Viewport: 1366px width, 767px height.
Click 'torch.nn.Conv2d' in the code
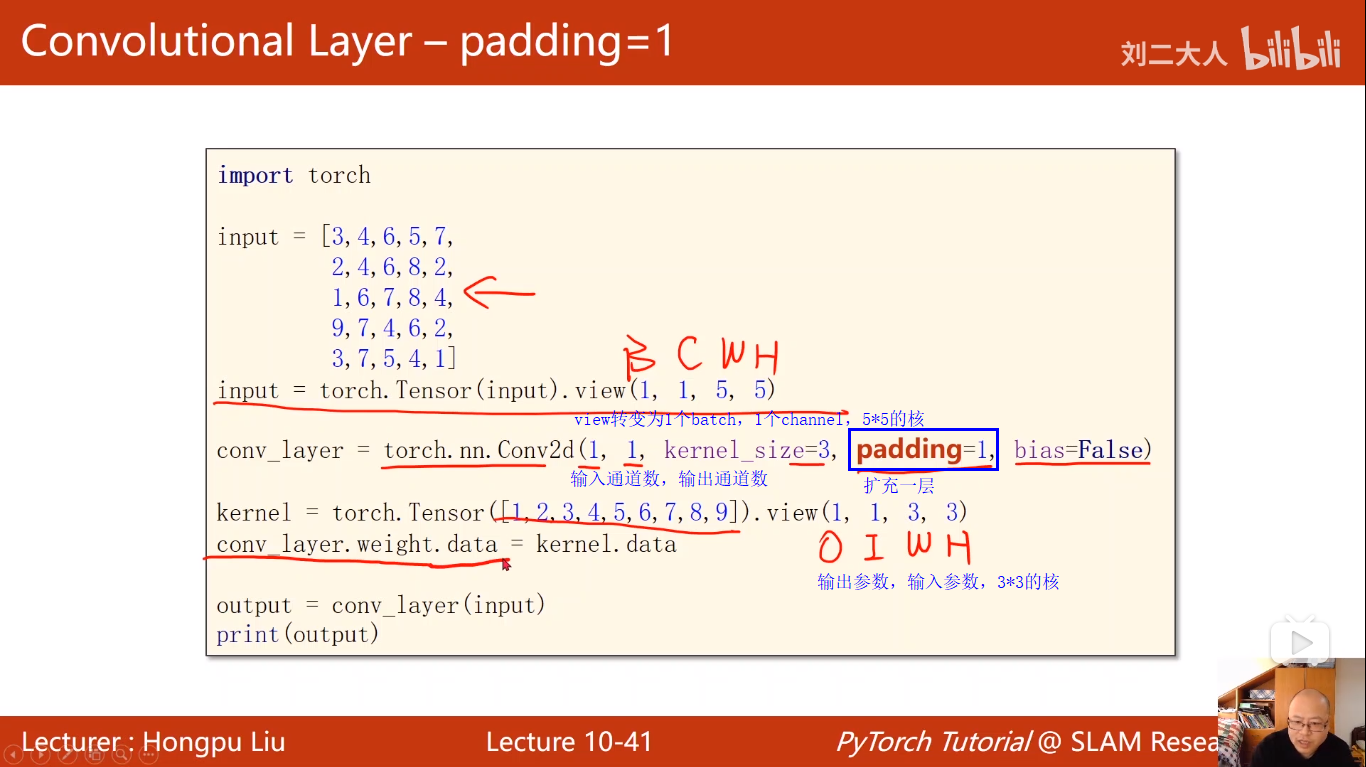click(x=480, y=451)
